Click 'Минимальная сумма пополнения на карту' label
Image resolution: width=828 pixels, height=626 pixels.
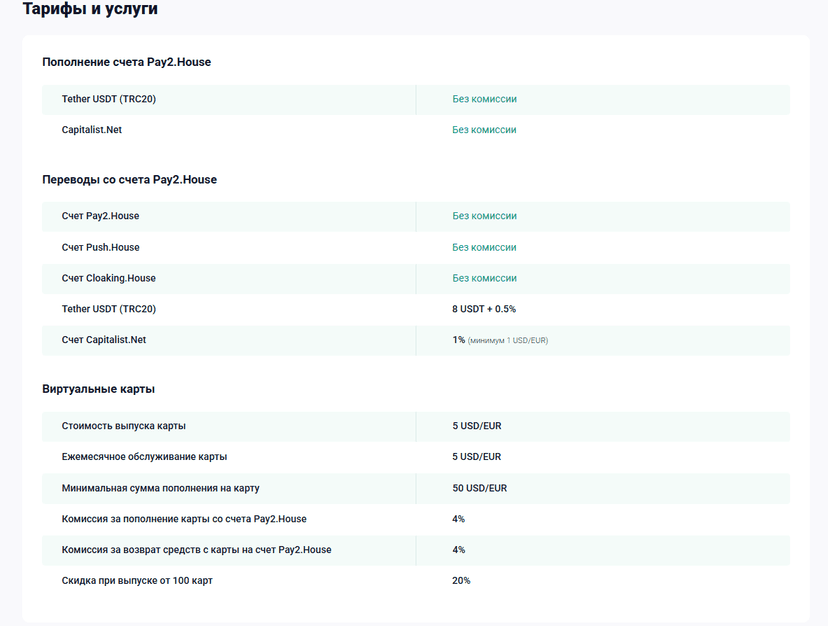click(161, 488)
